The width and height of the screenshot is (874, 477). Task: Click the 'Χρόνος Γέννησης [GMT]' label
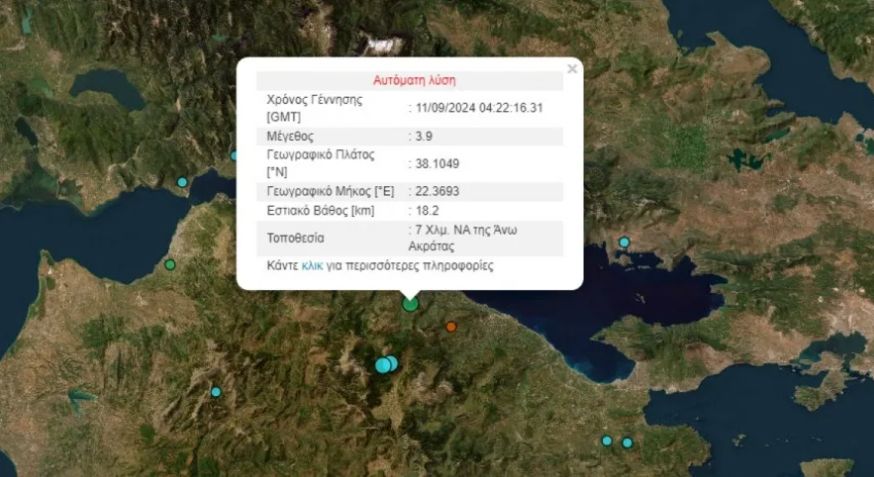(314, 108)
